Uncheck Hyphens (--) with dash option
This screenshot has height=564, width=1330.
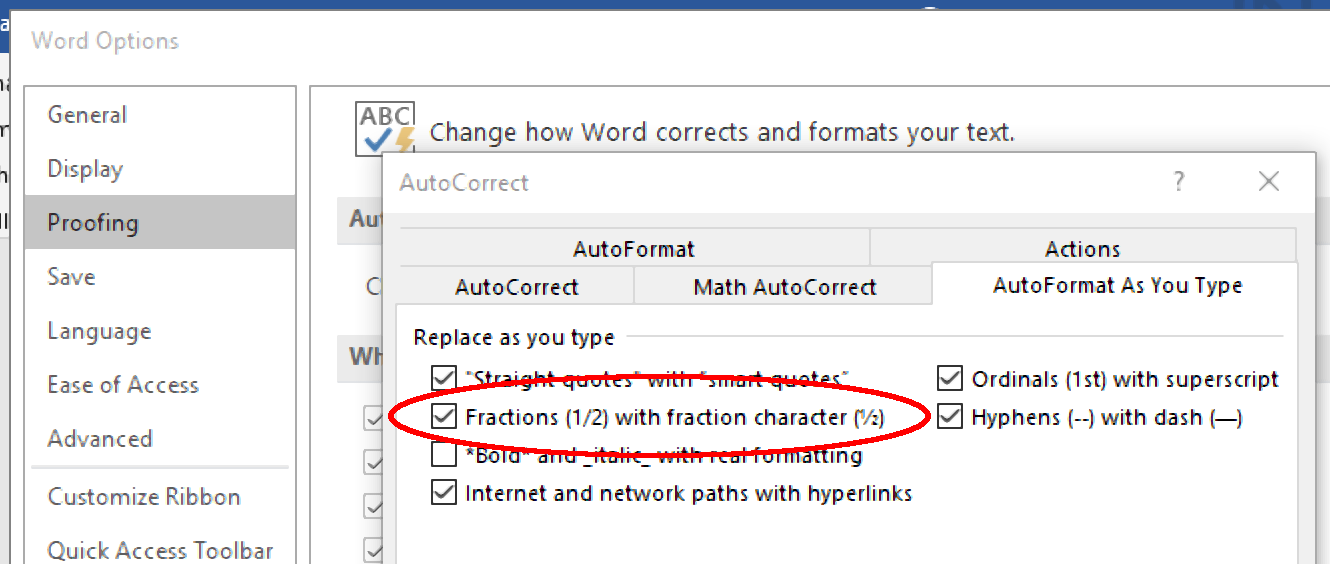[x=949, y=417]
